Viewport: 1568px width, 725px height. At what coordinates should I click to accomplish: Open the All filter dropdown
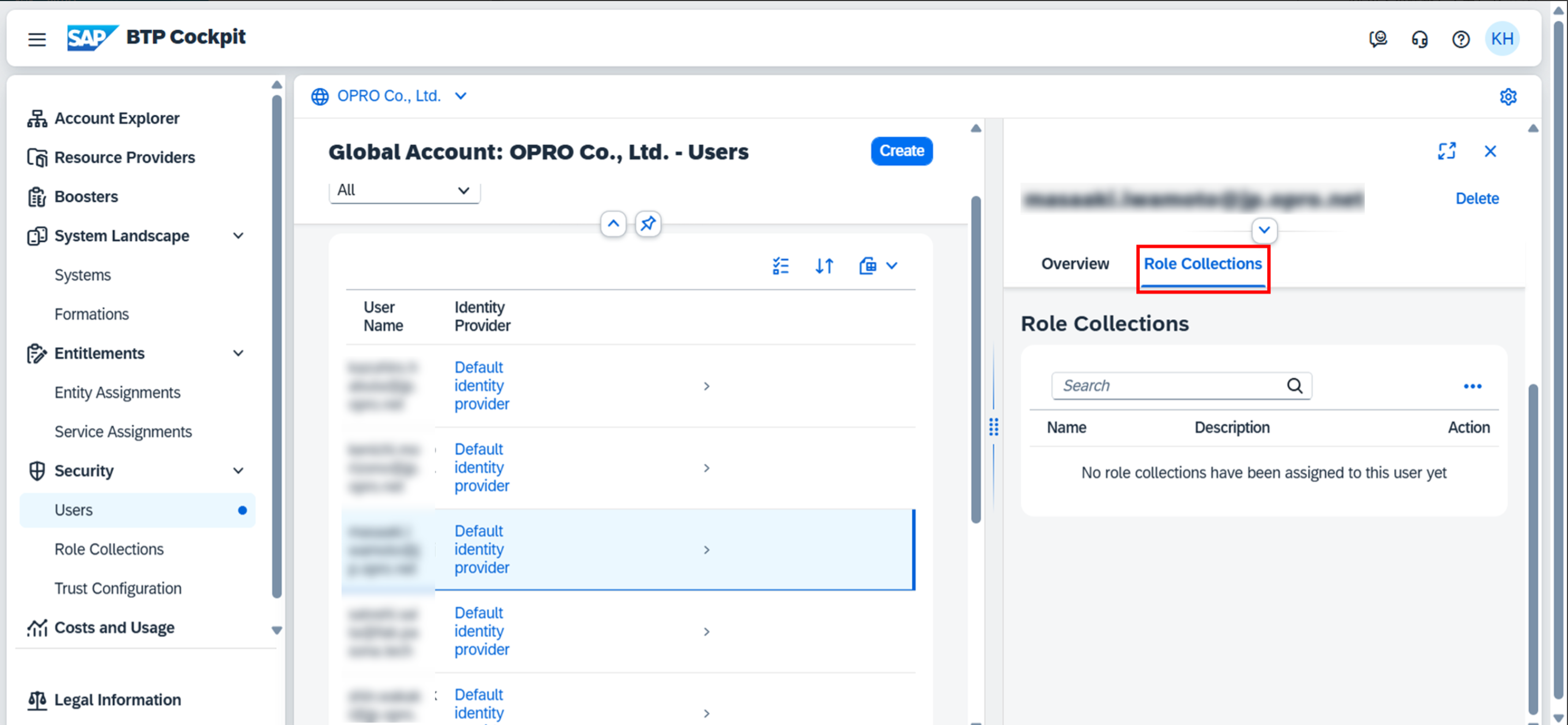[x=404, y=191]
